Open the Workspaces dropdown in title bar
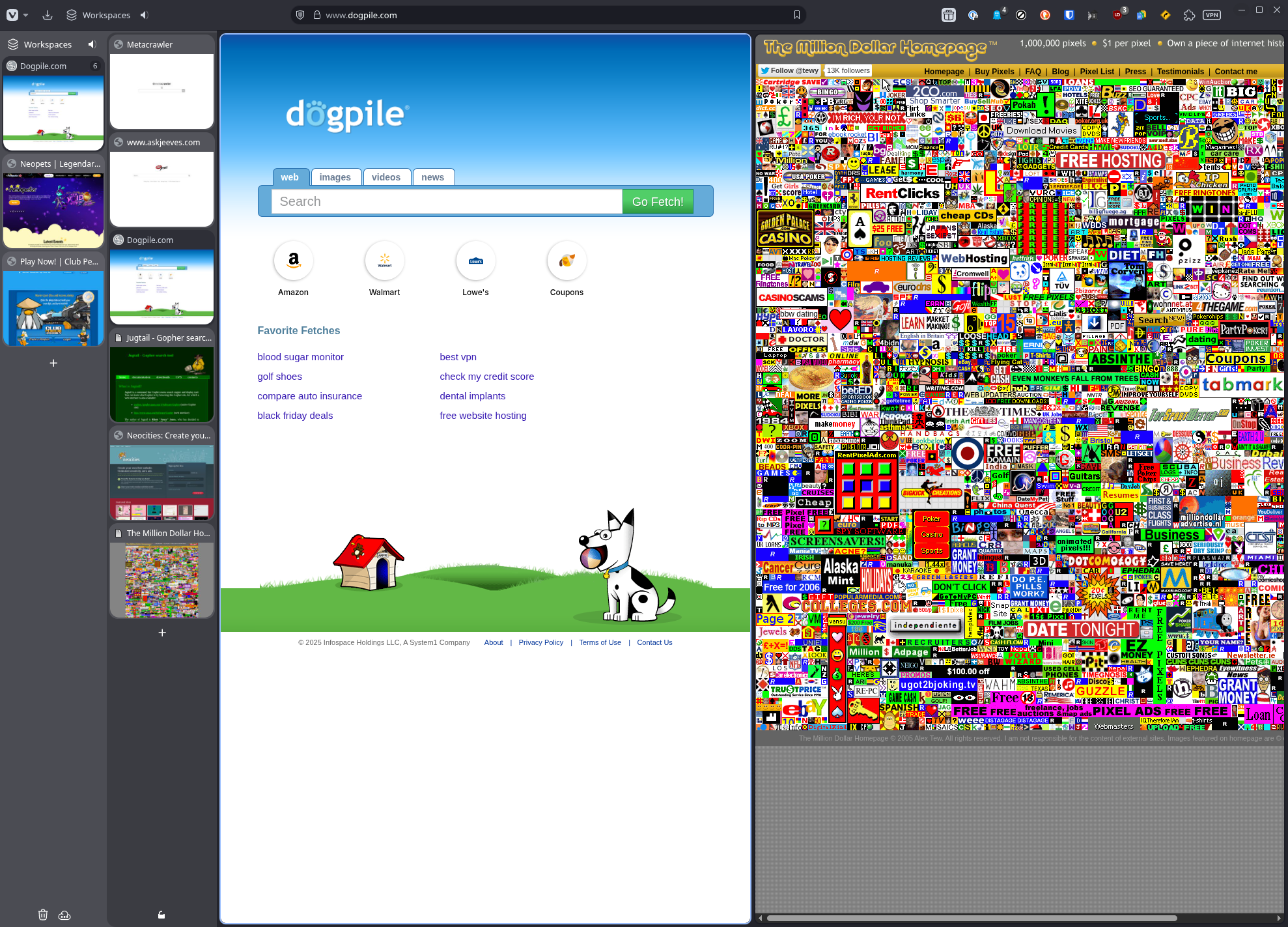The height and width of the screenshot is (927, 1288). (x=98, y=15)
